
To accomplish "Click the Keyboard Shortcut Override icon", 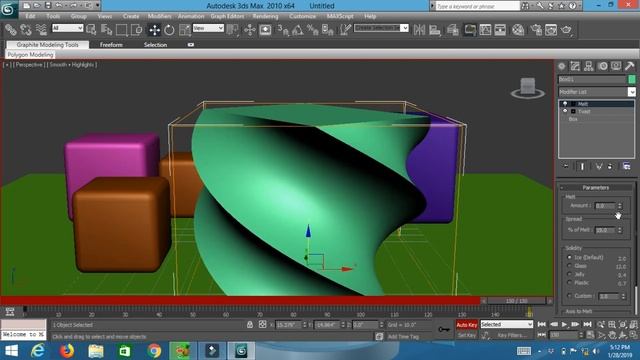I will click(x=265, y=30).
